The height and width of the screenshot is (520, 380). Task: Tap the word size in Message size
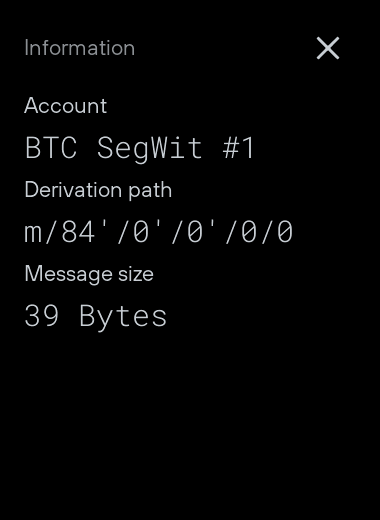click(136, 274)
